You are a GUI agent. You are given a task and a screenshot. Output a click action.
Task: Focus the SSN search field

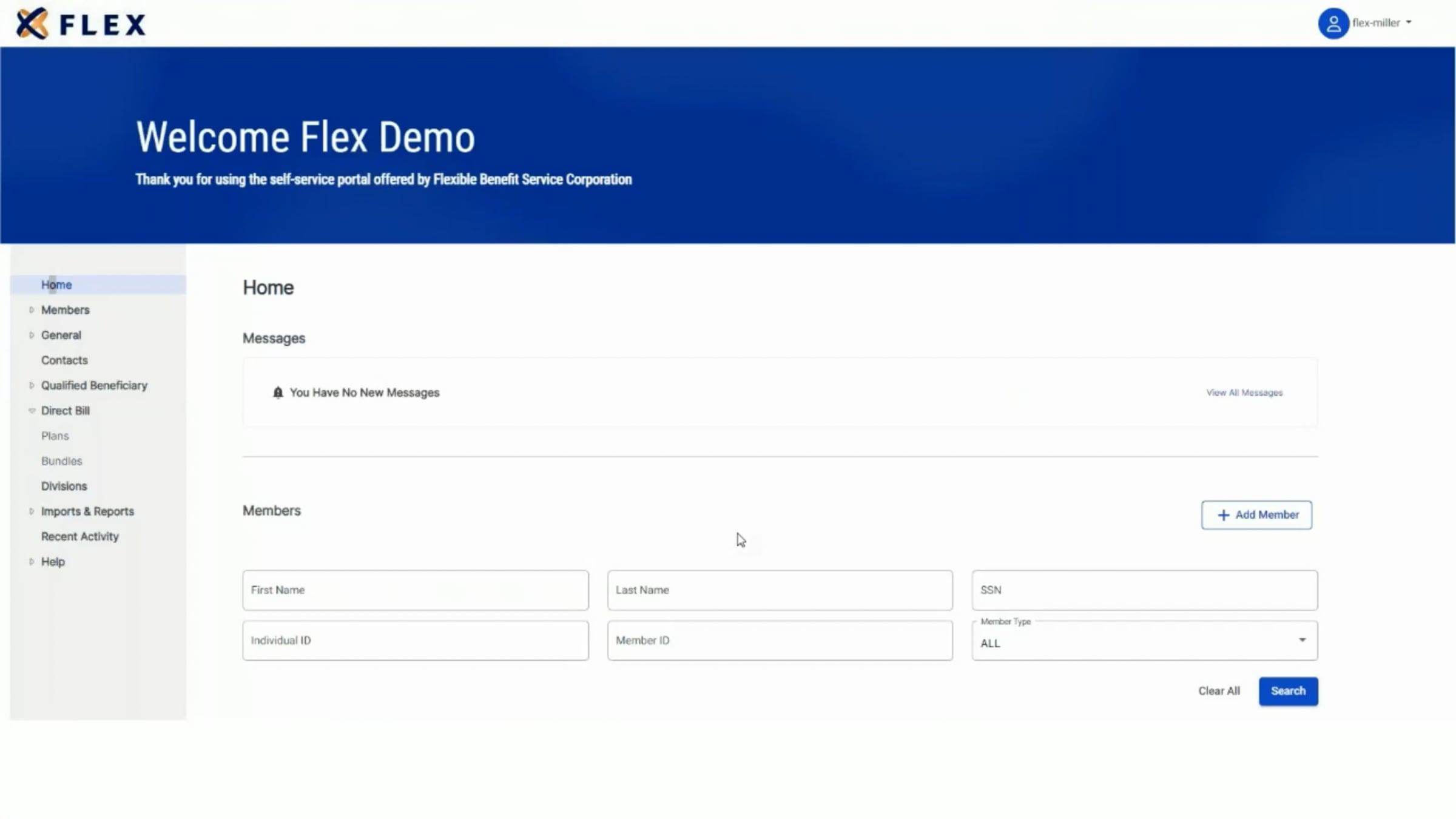(x=1144, y=590)
